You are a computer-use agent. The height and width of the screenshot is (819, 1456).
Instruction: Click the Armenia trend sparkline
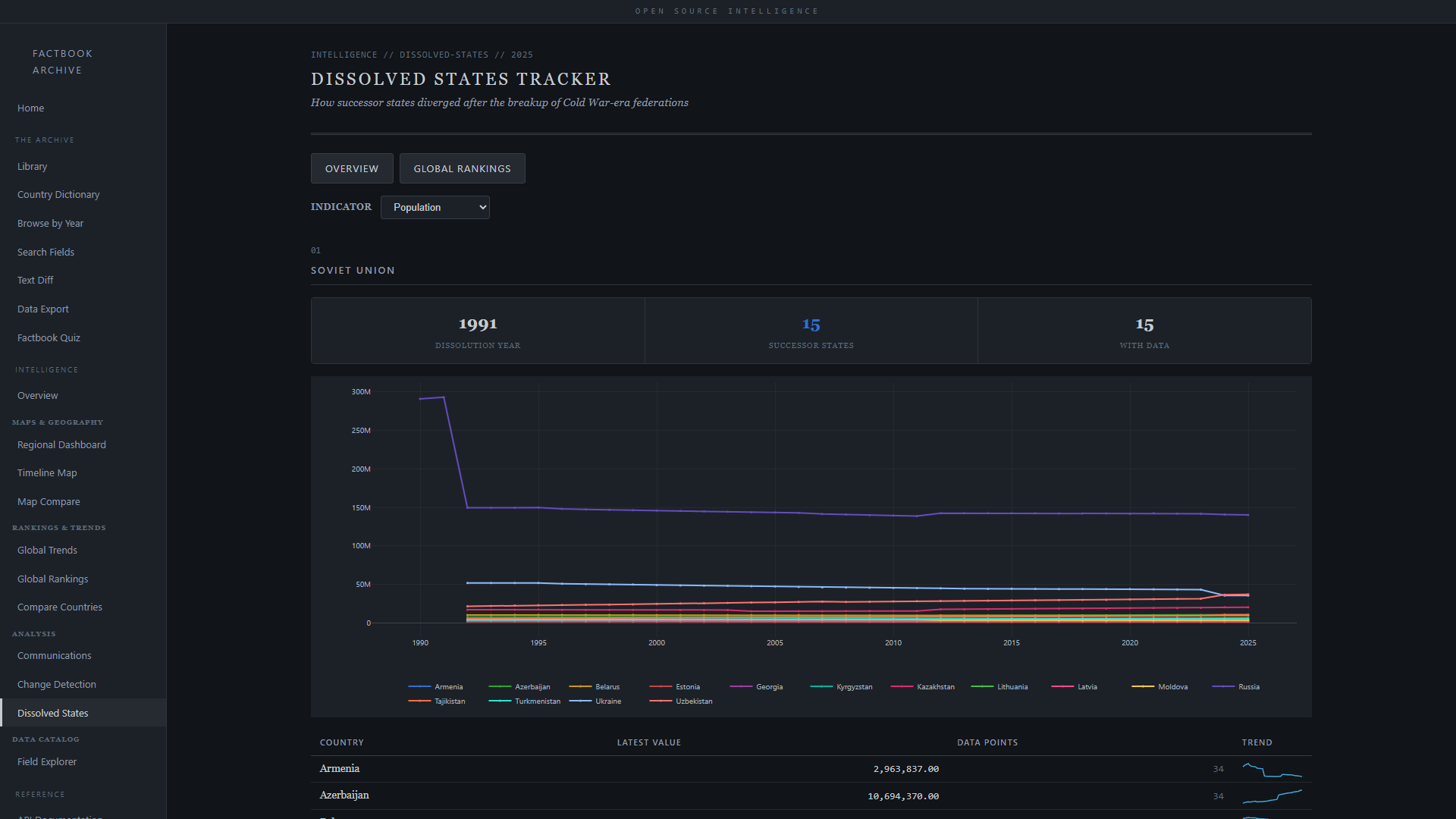click(x=1272, y=770)
